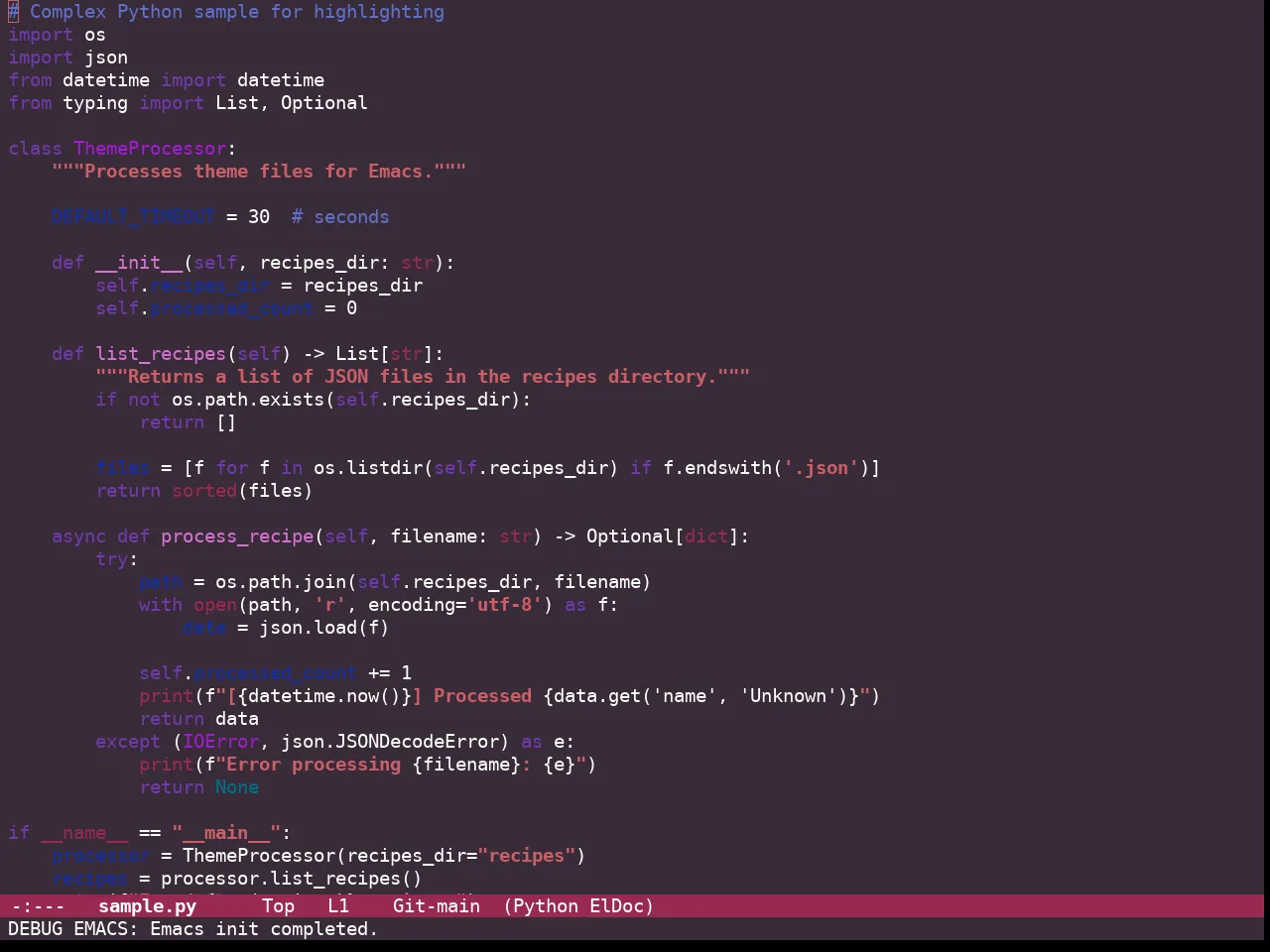Place cursor on the 'import os' line
This screenshot has height=952, width=1270.
tap(57, 35)
